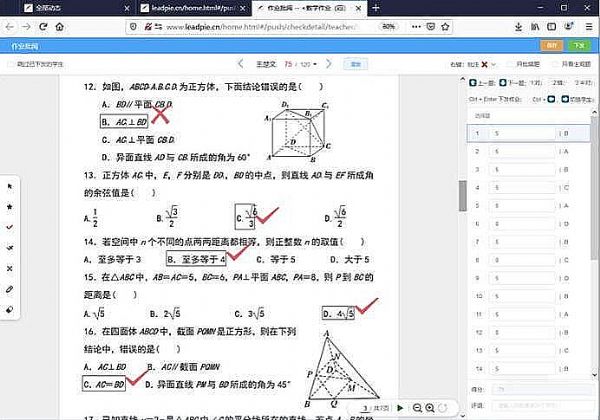Switch to the leadpie.cn/home.html browser tab

(x=192, y=8)
